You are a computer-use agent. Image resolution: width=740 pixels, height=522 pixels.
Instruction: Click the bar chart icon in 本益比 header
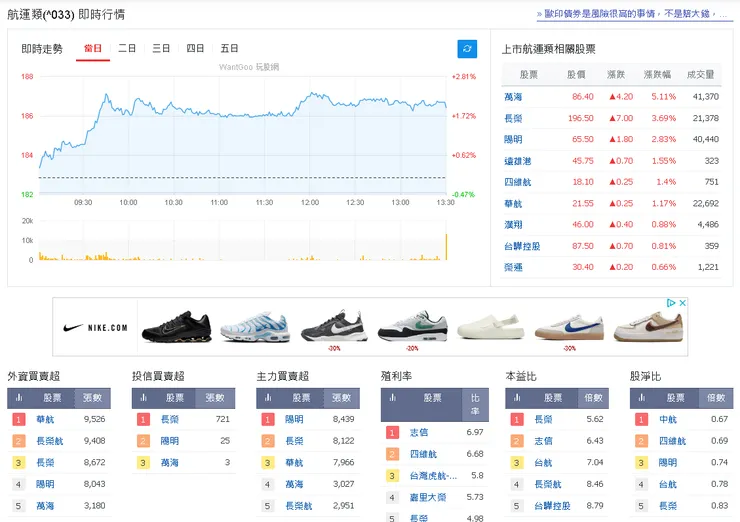tap(517, 398)
